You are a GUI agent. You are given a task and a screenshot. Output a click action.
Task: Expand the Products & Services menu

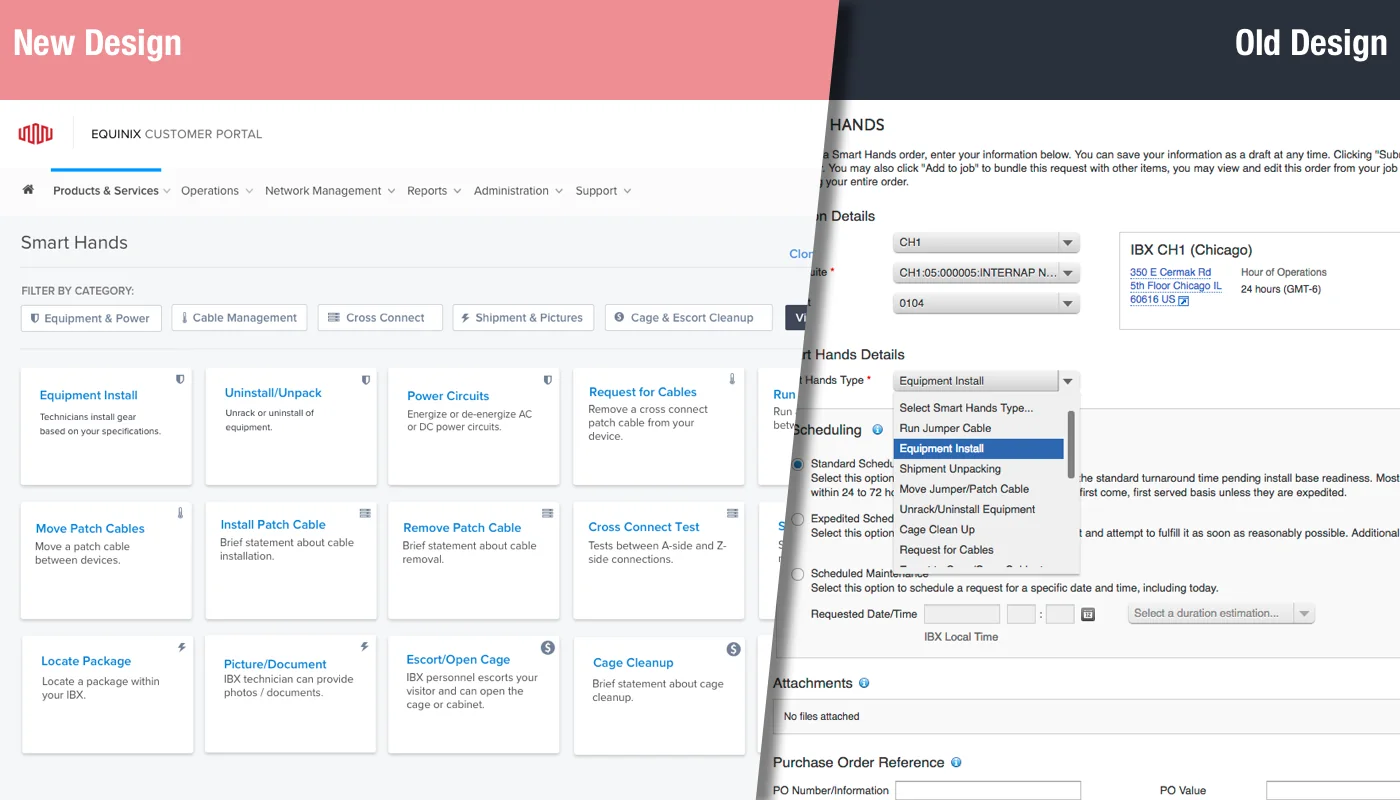[x=111, y=190]
